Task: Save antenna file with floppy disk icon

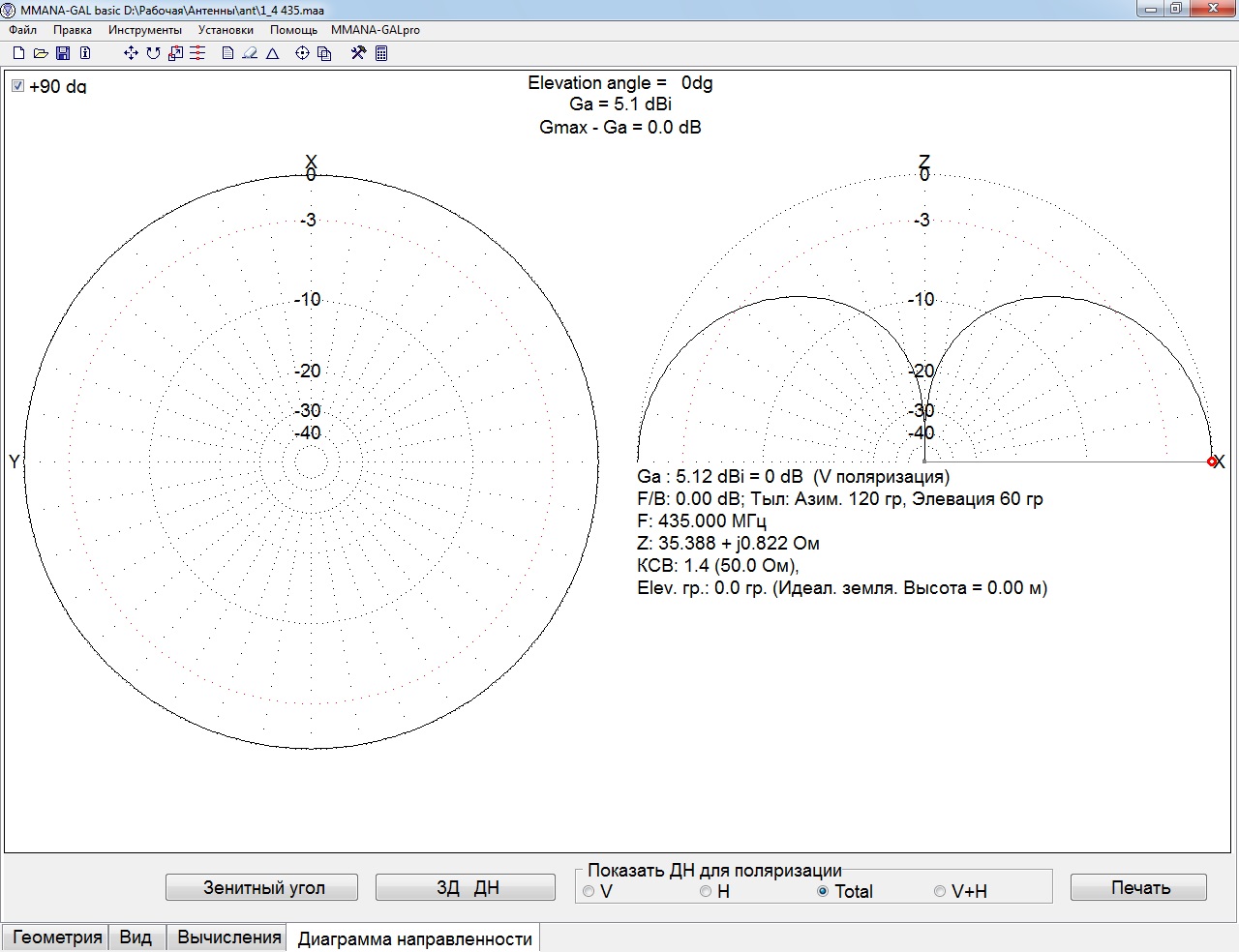Action: pyautogui.click(x=63, y=53)
